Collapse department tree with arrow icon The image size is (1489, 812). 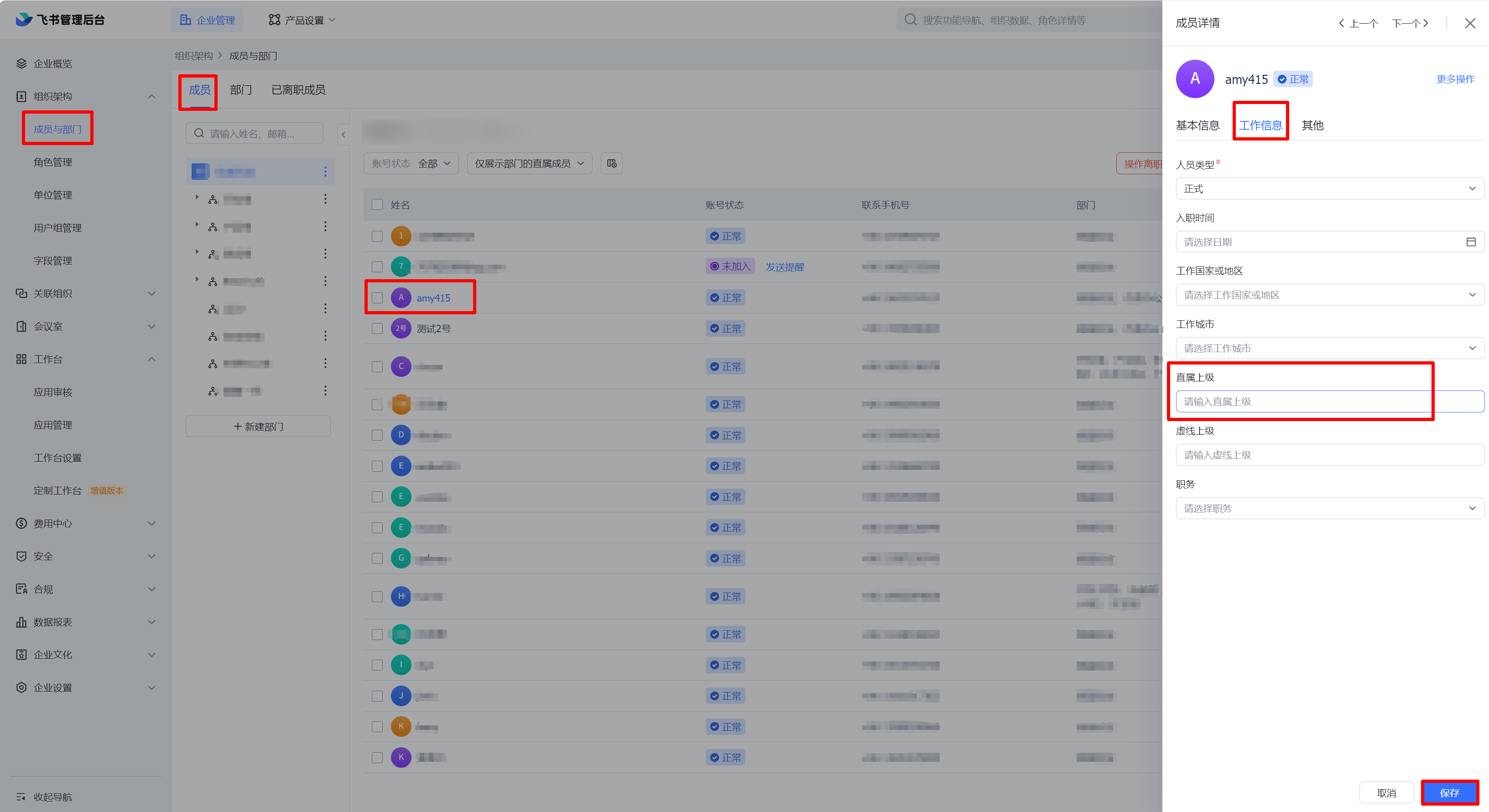tap(344, 134)
